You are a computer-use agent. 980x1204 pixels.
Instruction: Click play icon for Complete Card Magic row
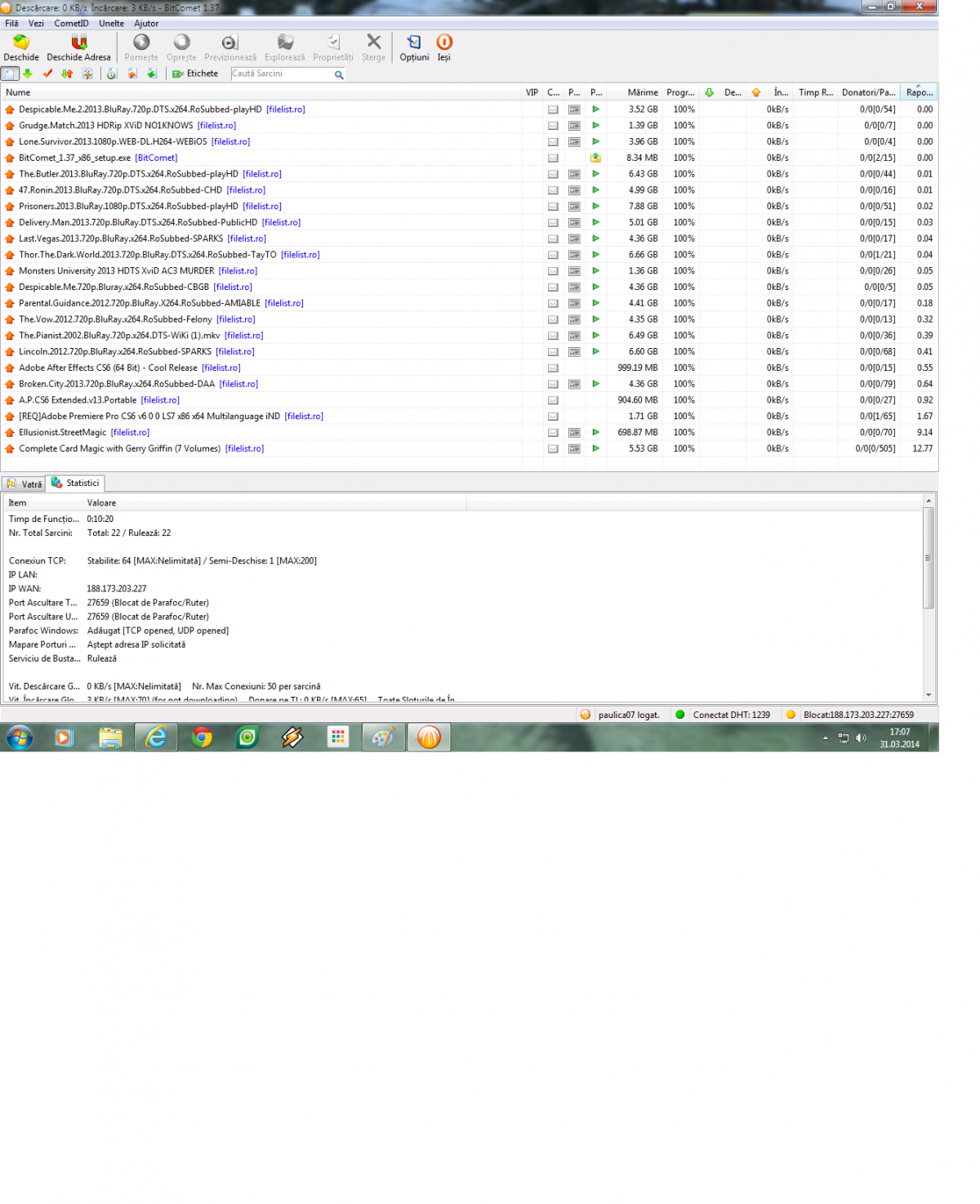tap(595, 448)
